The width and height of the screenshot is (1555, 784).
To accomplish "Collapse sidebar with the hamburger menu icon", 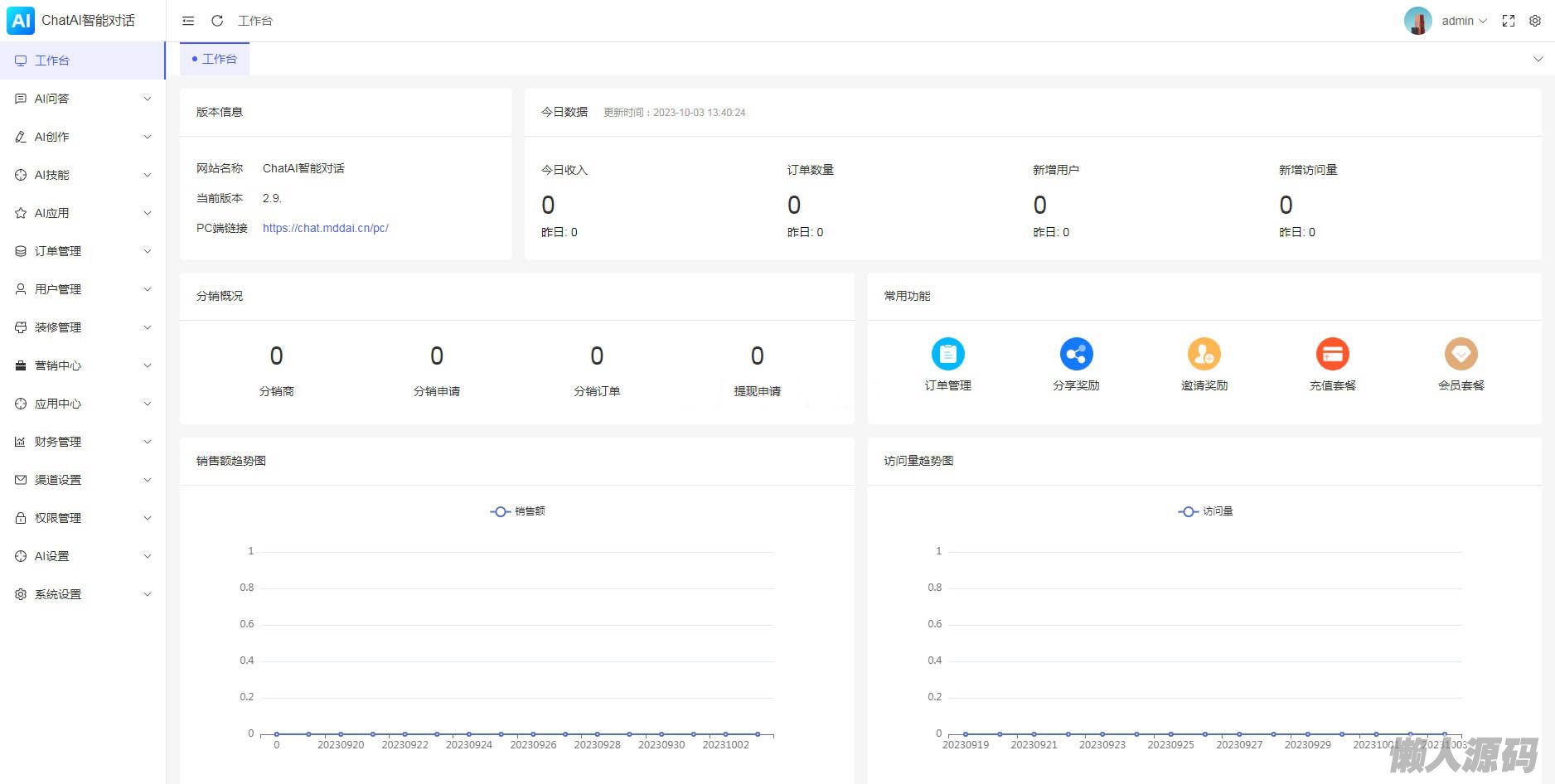I will (188, 21).
